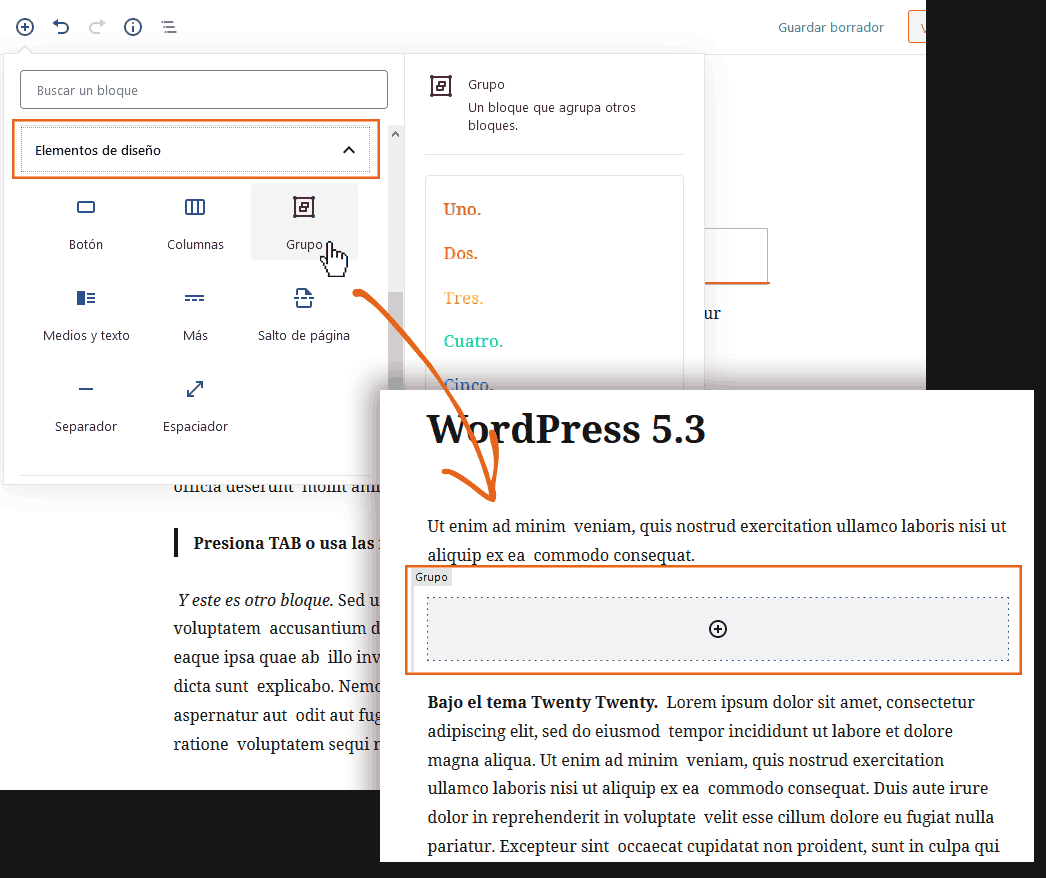
Task: Select the Grupo label tab on block
Action: [x=432, y=577]
